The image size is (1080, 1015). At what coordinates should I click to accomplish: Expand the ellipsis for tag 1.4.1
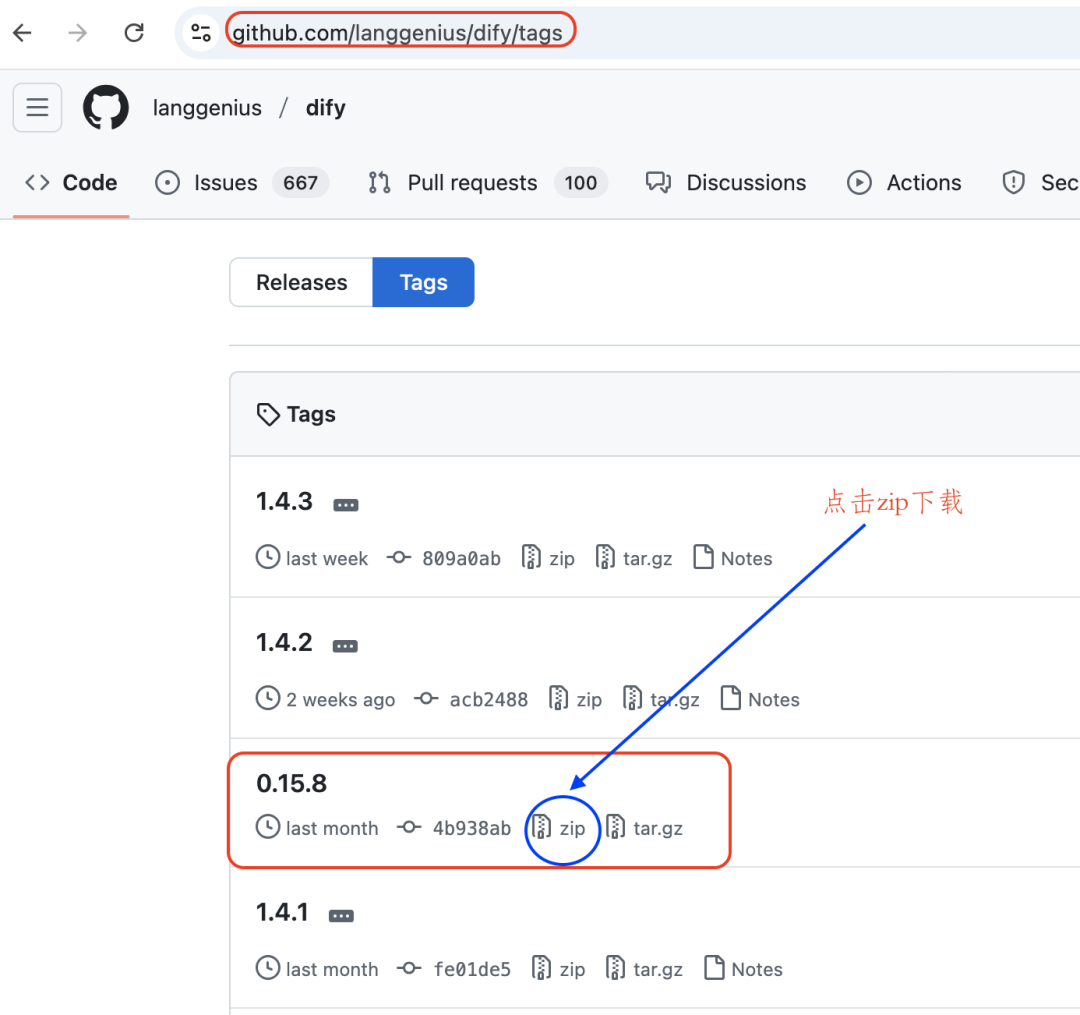341,916
